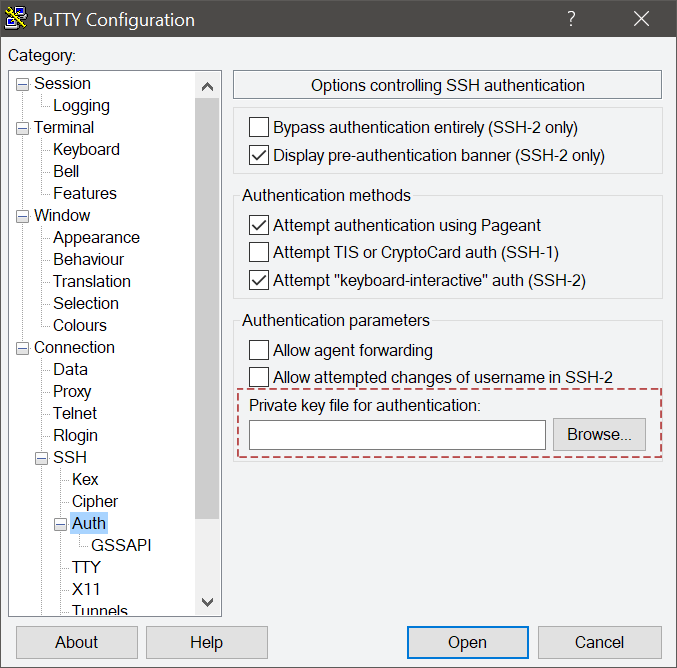Click Browse for private key file
The width and height of the screenshot is (677, 668).
point(599,434)
